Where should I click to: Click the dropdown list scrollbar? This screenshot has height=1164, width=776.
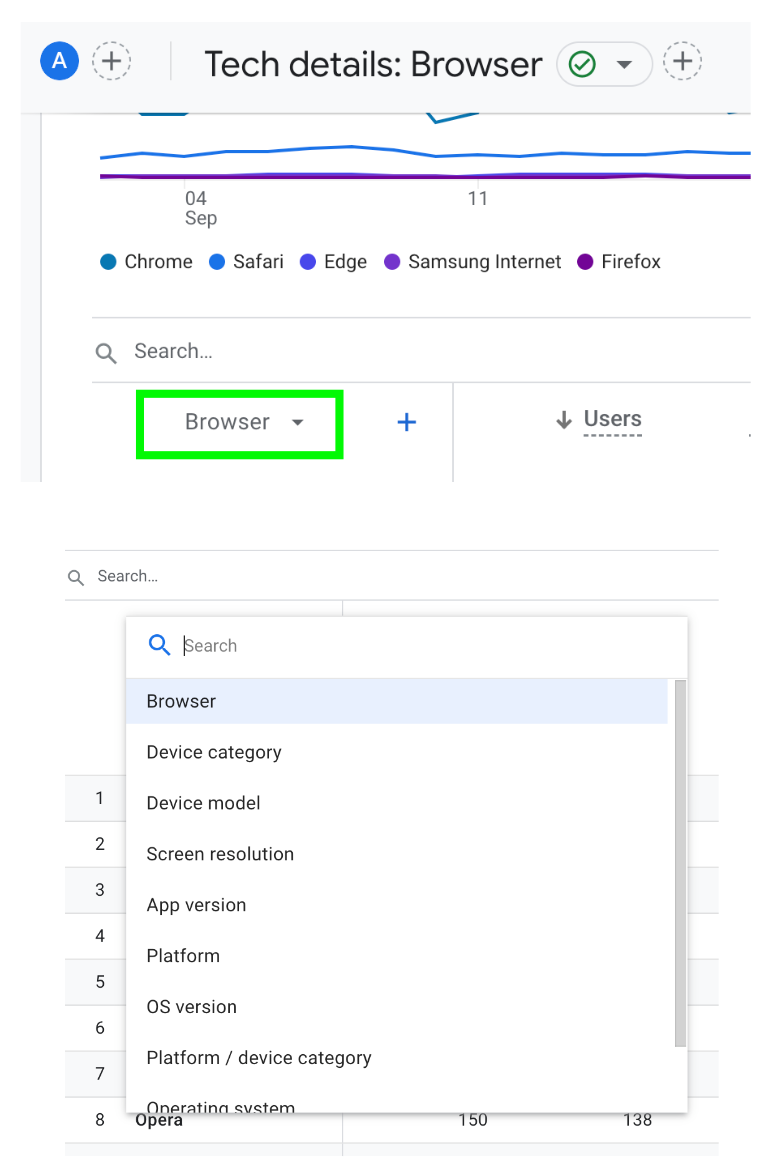pos(680,863)
